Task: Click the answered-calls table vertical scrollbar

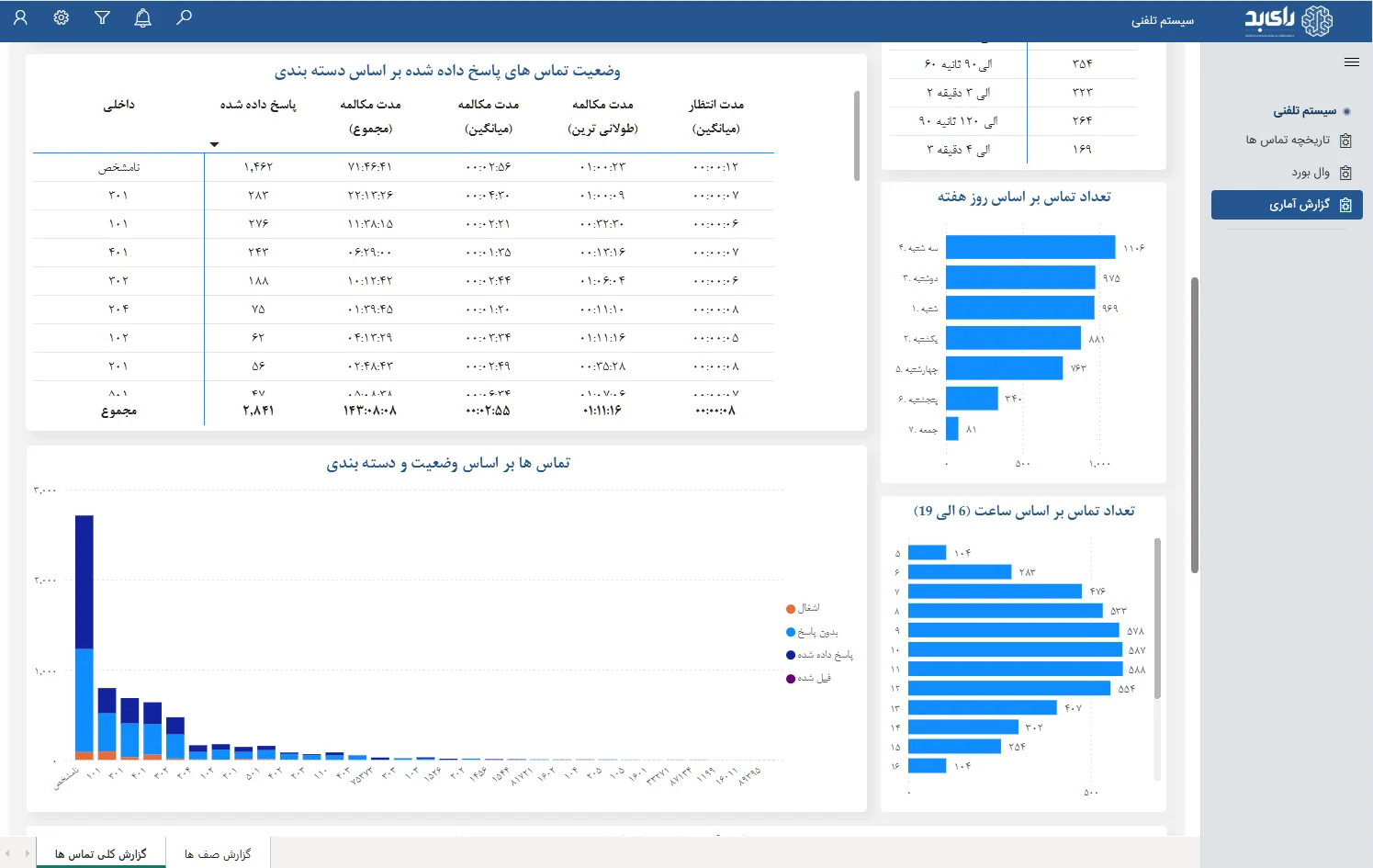Action: [x=857, y=136]
